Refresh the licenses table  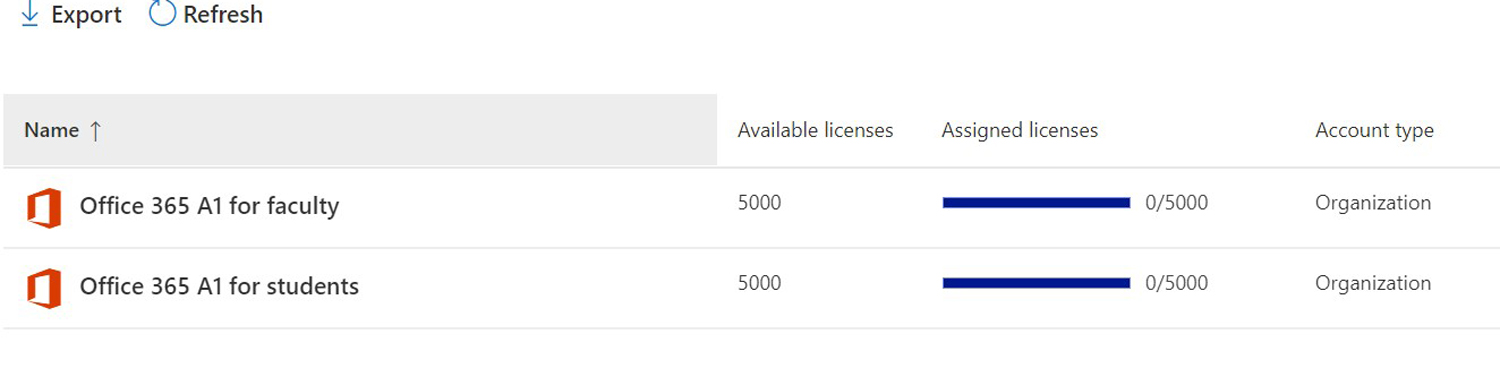coord(206,14)
